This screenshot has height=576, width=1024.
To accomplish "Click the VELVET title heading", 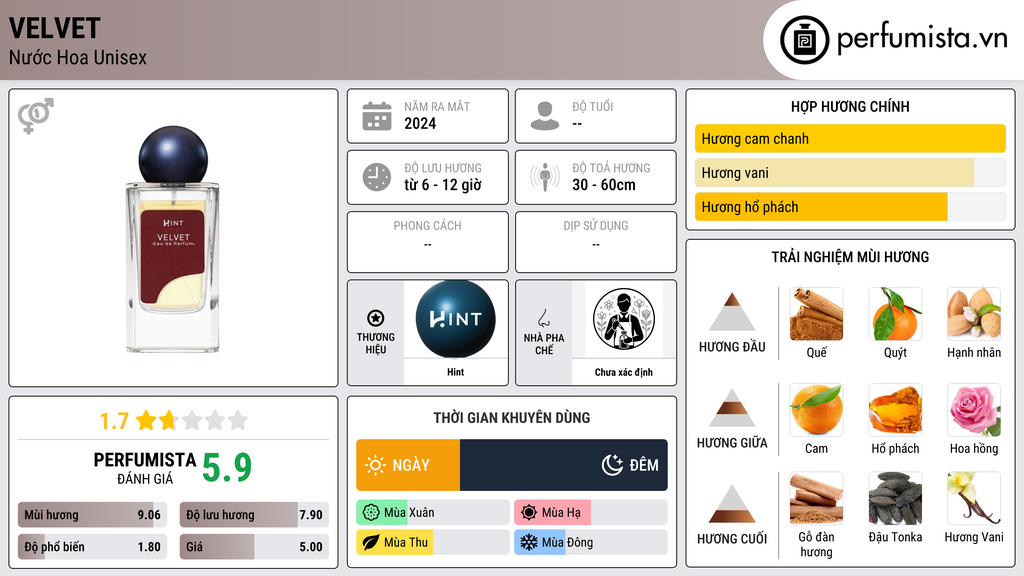I will pyautogui.click(x=54, y=28).
